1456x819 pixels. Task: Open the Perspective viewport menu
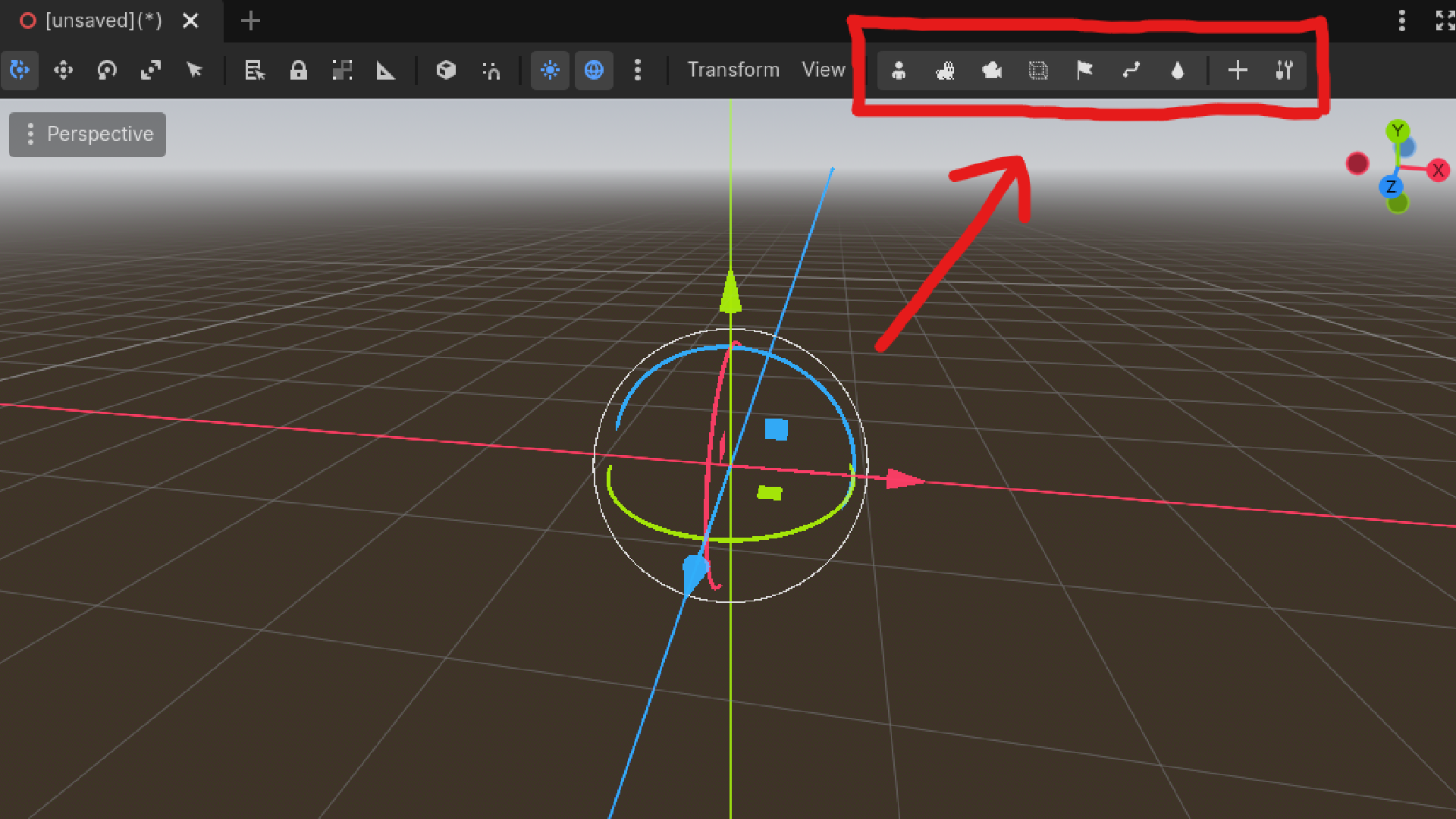pyautogui.click(x=88, y=134)
